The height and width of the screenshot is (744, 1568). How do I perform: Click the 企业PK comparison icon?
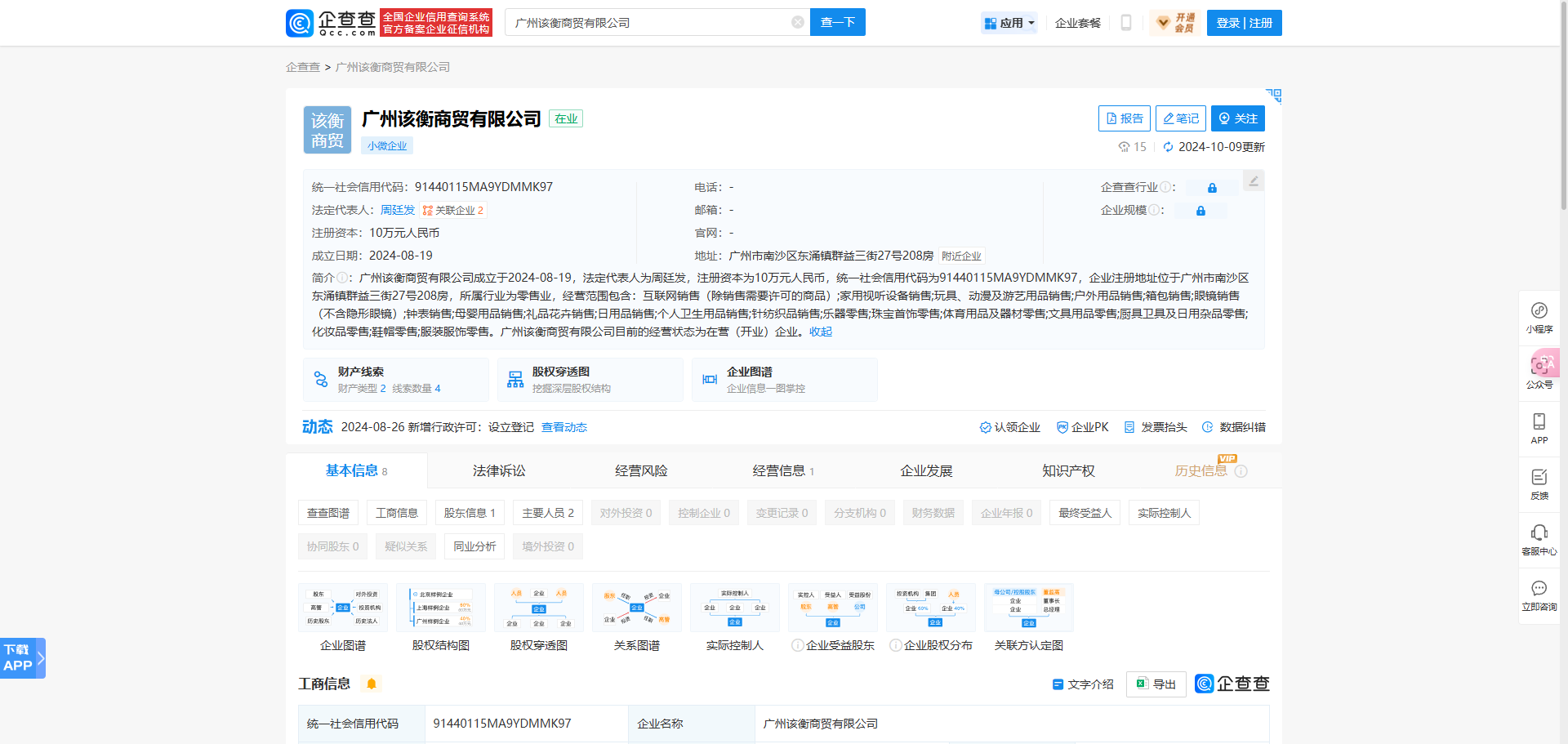(1083, 426)
